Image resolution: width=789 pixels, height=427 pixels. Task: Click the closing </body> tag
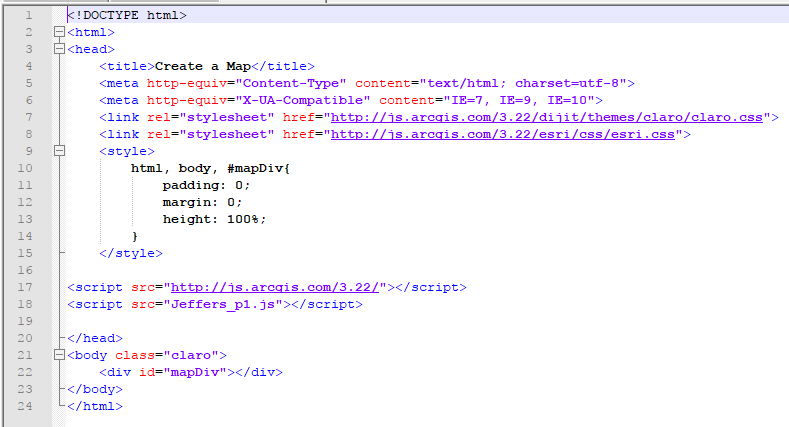[95, 389]
